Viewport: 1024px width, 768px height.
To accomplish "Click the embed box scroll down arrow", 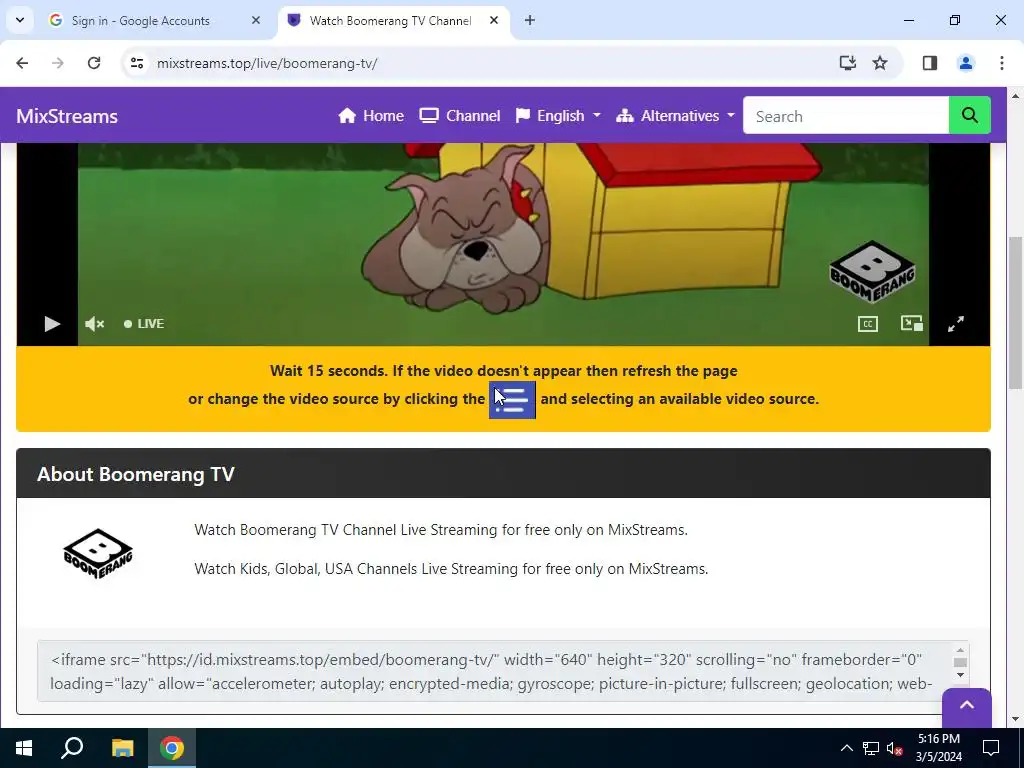I will (x=959, y=675).
